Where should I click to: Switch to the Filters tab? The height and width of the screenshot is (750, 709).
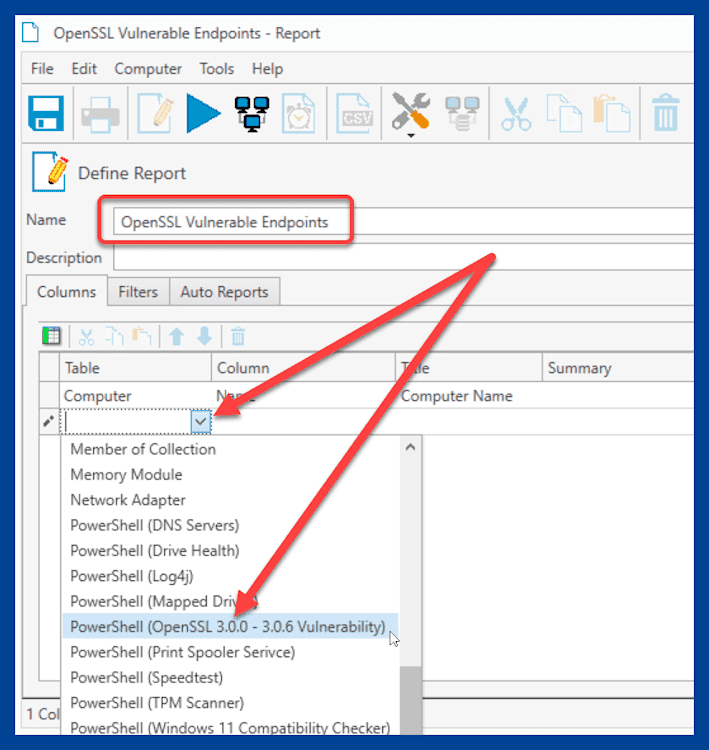point(138,292)
